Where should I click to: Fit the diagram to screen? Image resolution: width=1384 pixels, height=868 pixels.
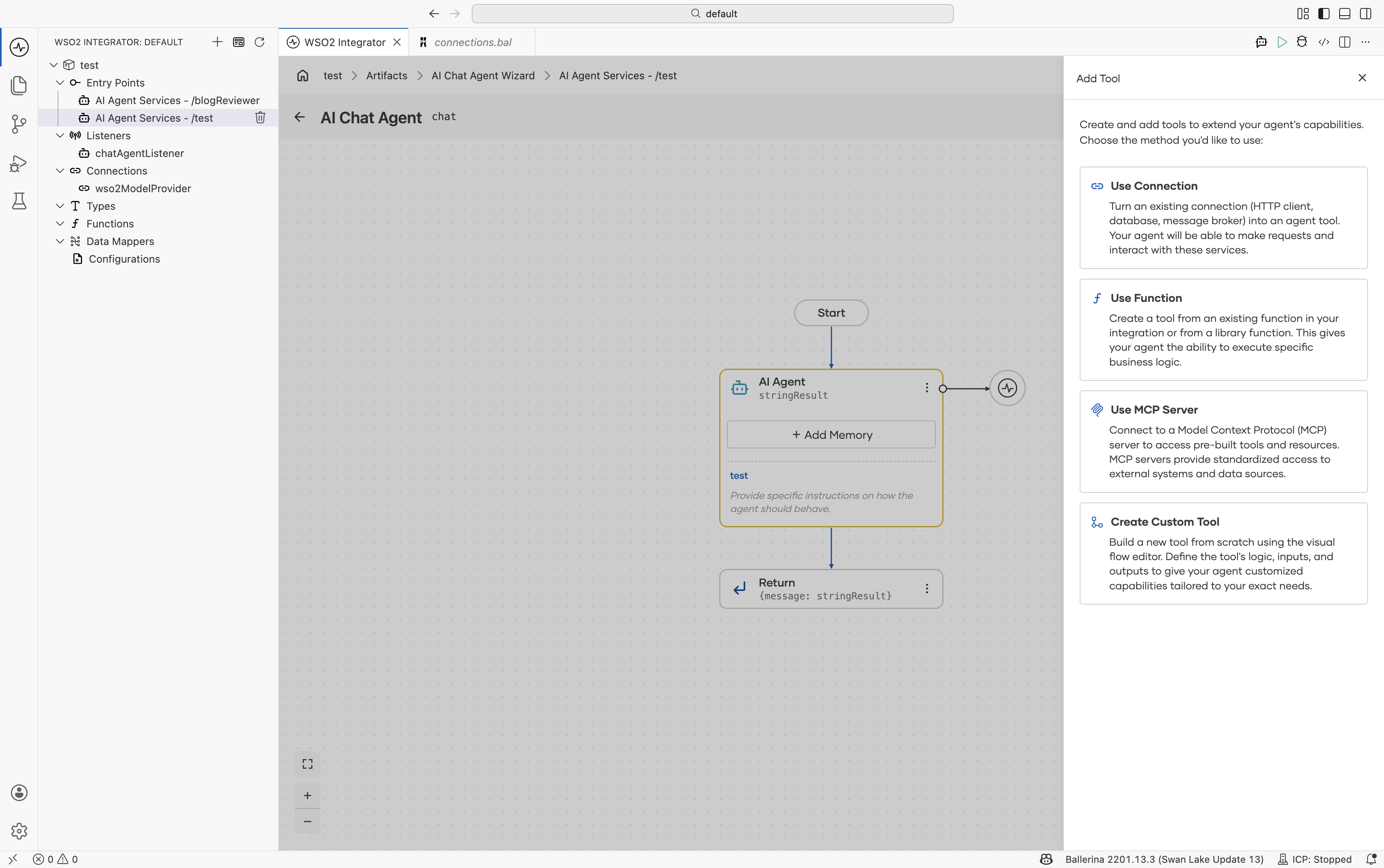tap(308, 764)
